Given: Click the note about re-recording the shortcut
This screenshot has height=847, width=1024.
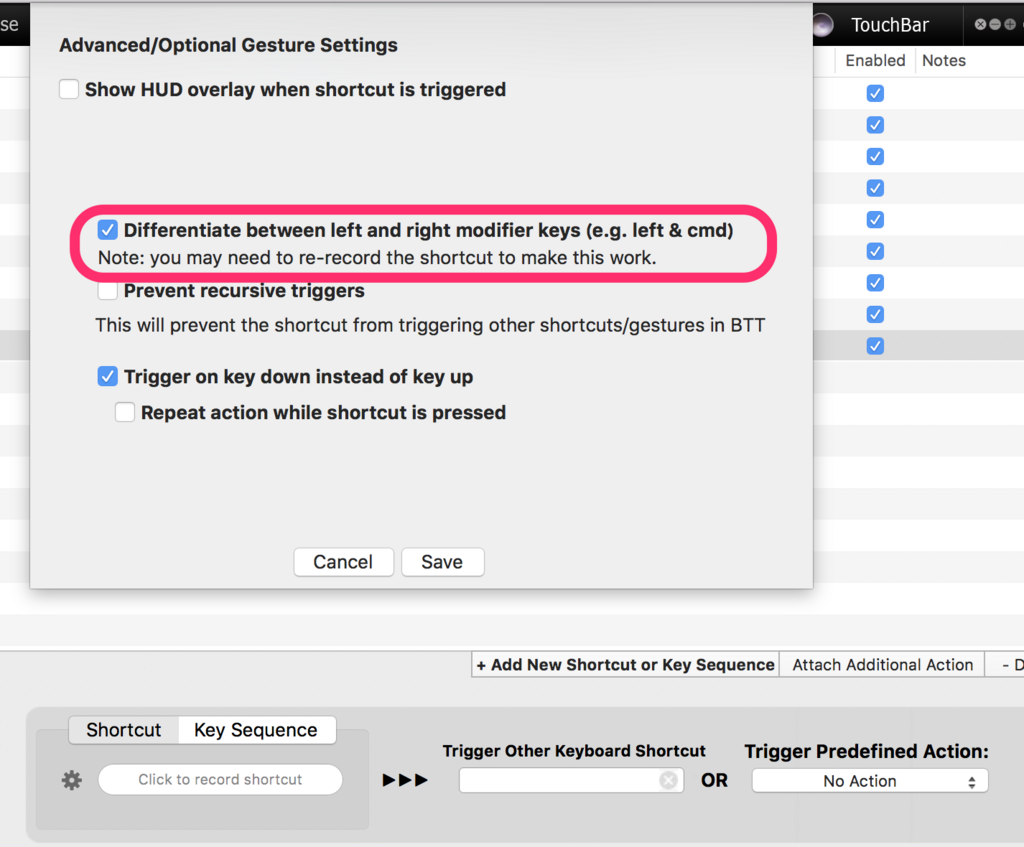Looking at the screenshot, I should pyautogui.click(x=377, y=258).
